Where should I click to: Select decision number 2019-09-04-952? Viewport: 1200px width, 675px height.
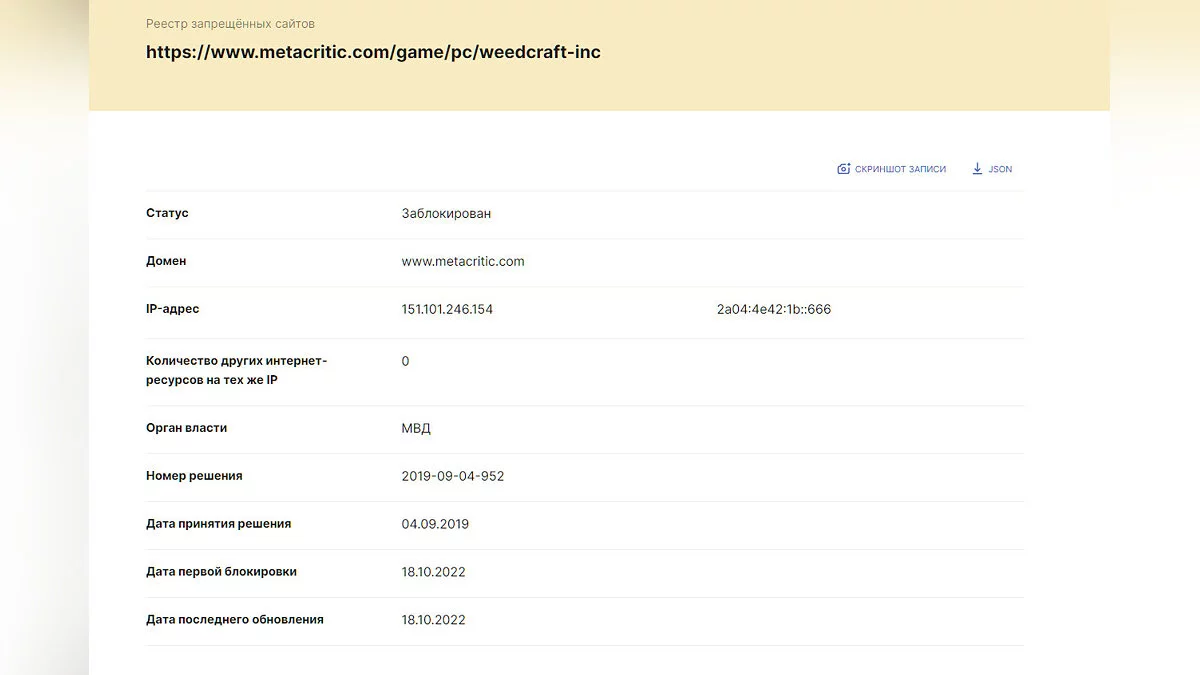point(453,476)
